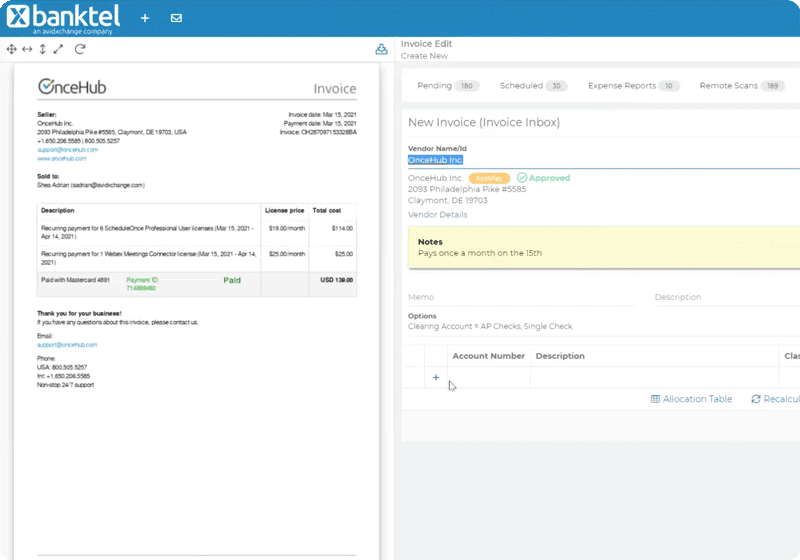Click the plus icon in the header

[145, 18]
